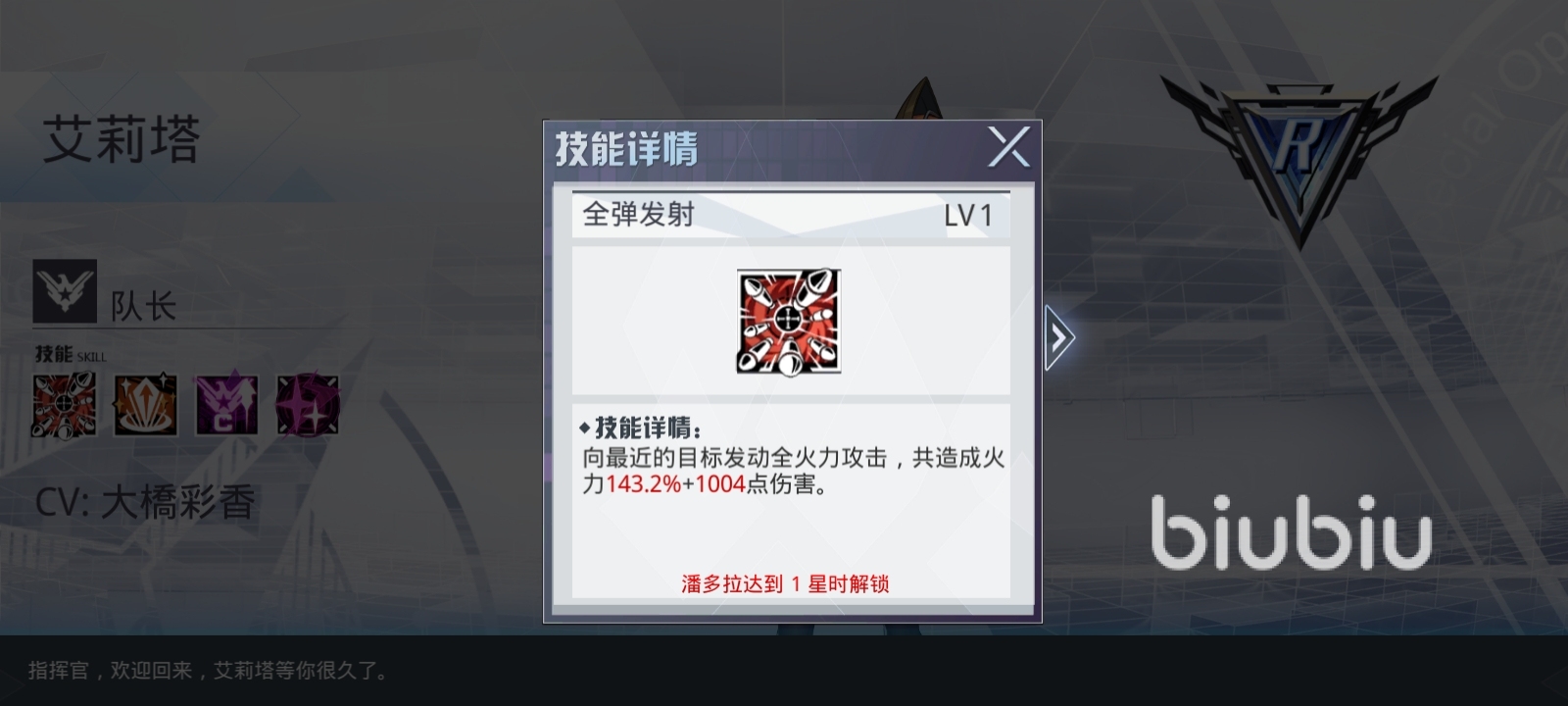The image size is (1568, 706).
Task: Close the 技能详情 skill details dialog
Action: pyautogui.click(x=1008, y=148)
